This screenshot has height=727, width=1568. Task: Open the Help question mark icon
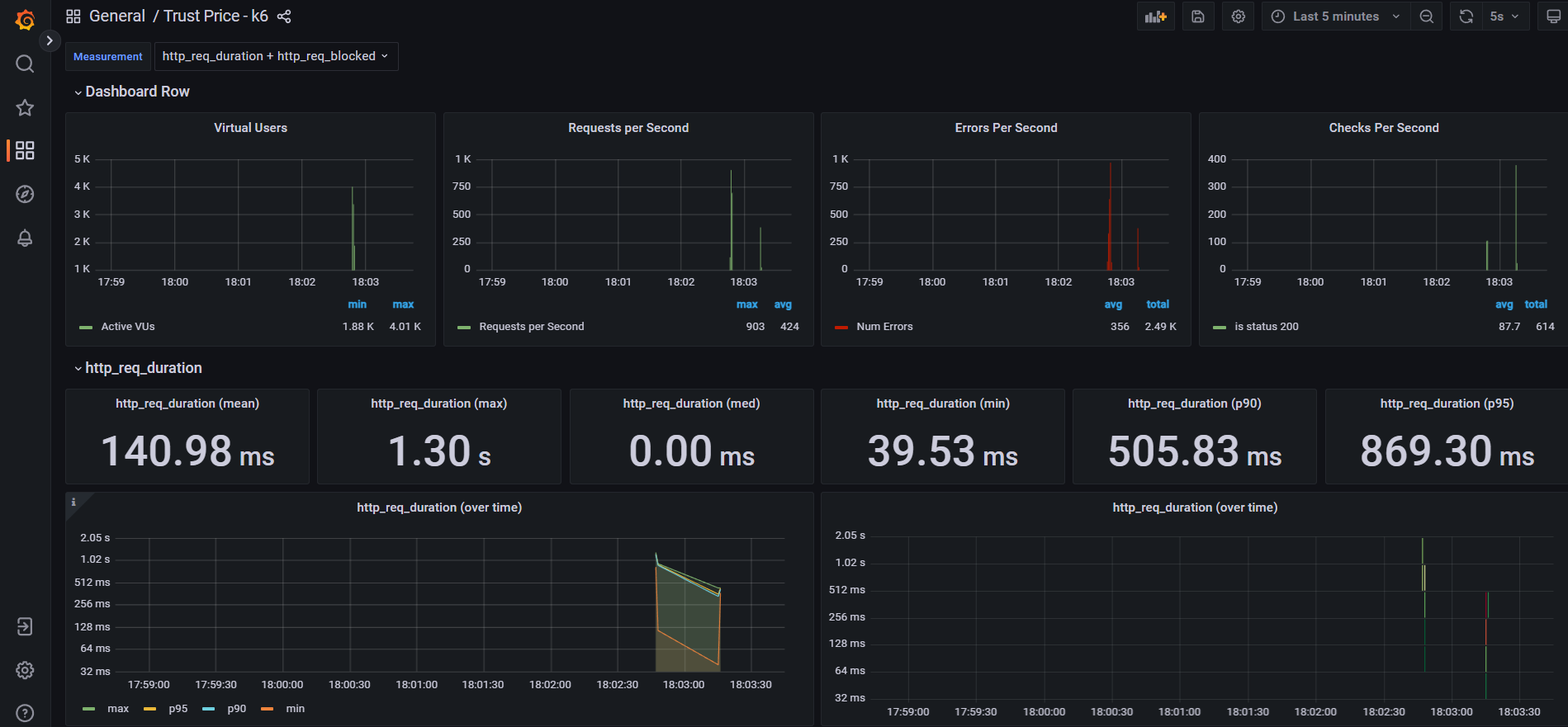click(x=25, y=713)
